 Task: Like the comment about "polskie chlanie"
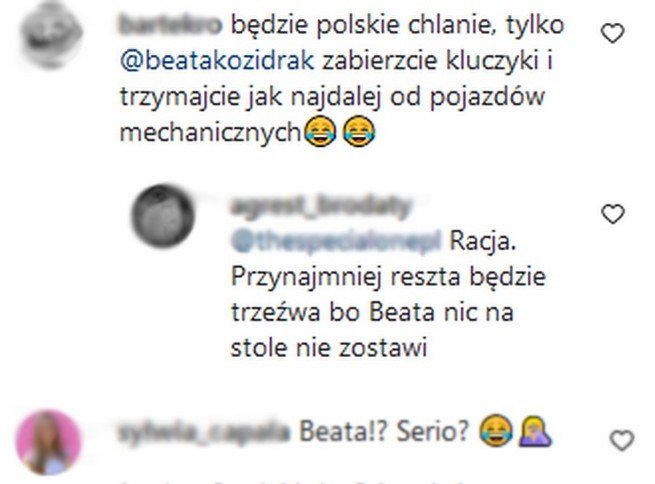pos(612,33)
